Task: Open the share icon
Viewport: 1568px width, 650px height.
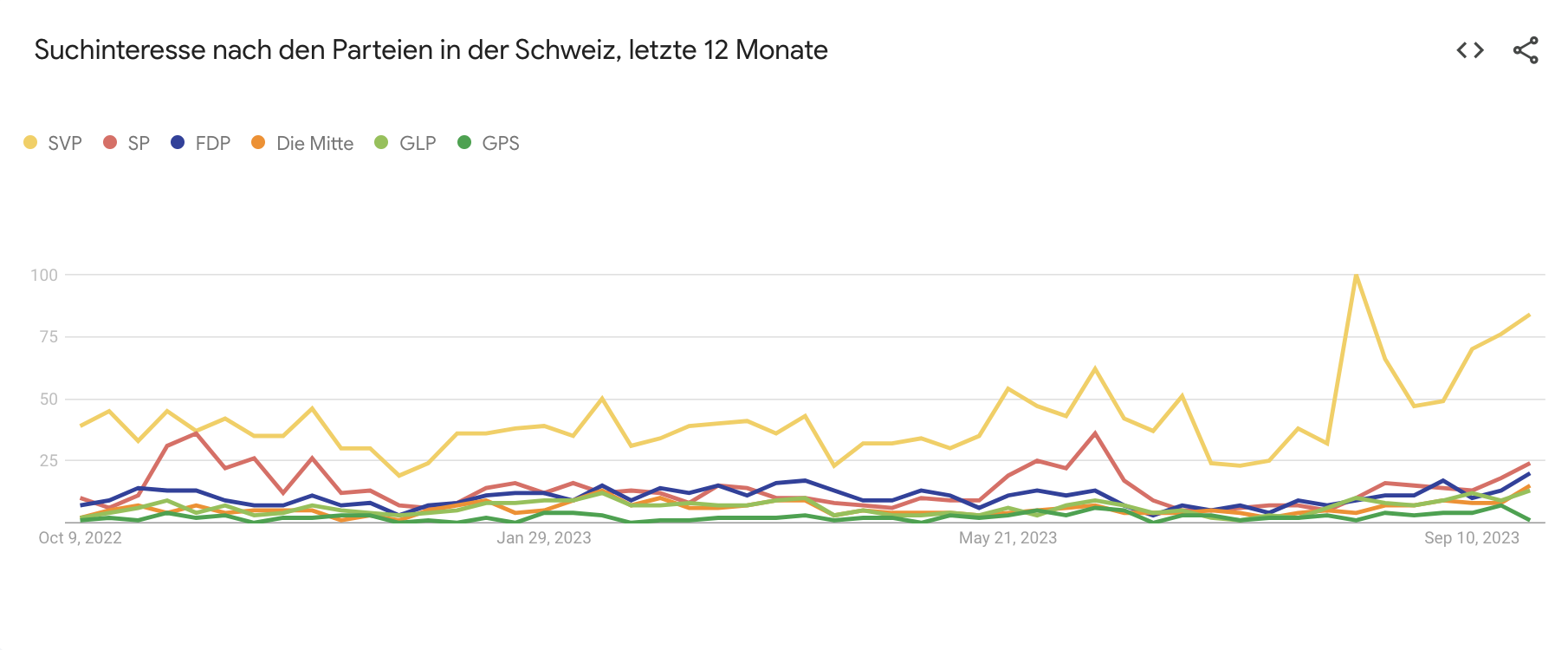Action: 1526,50
